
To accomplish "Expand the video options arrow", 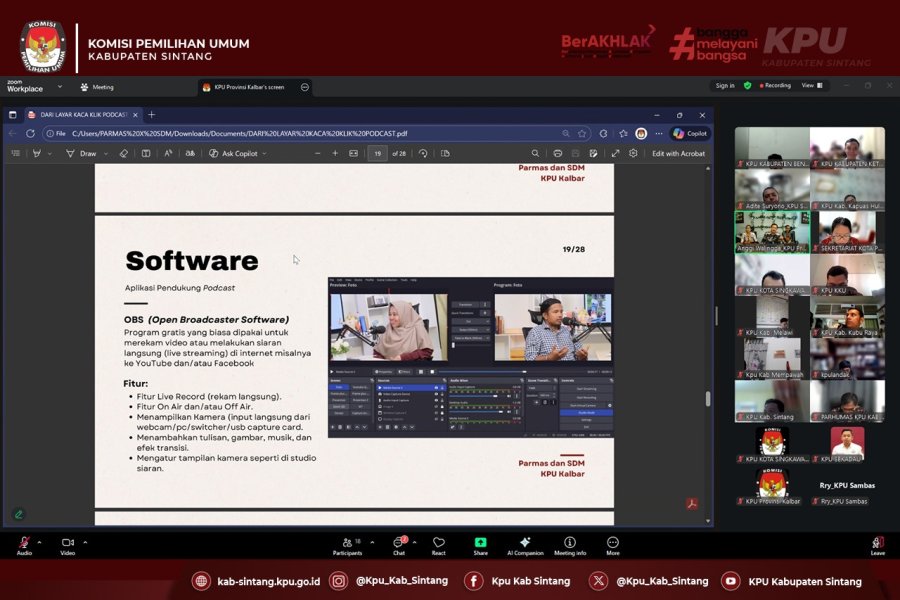I will (85, 541).
